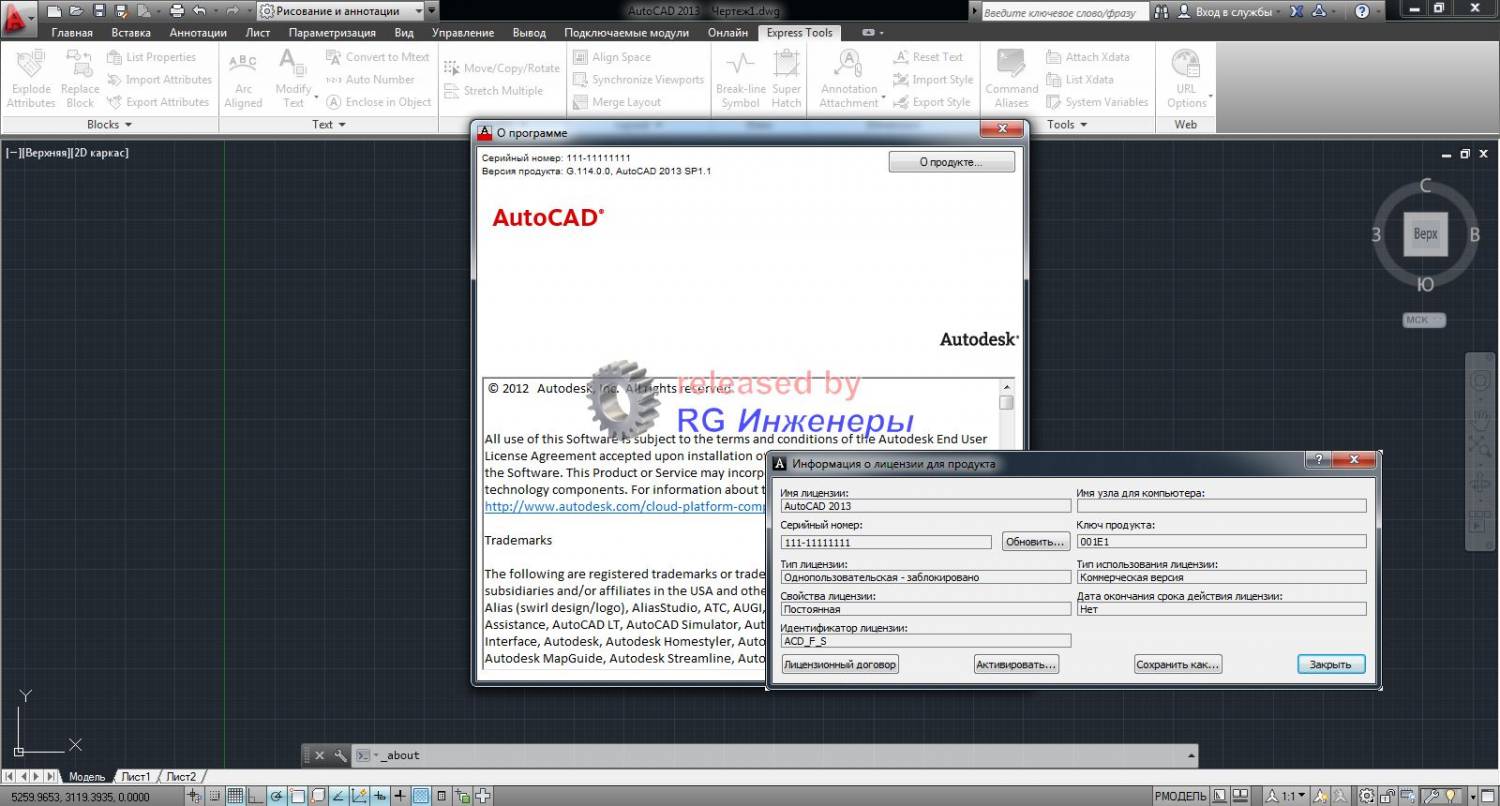Click the license text vertical scrollbar thumb
Image resolution: width=1500 pixels, height=806 pixels.
pos(1006,402)
